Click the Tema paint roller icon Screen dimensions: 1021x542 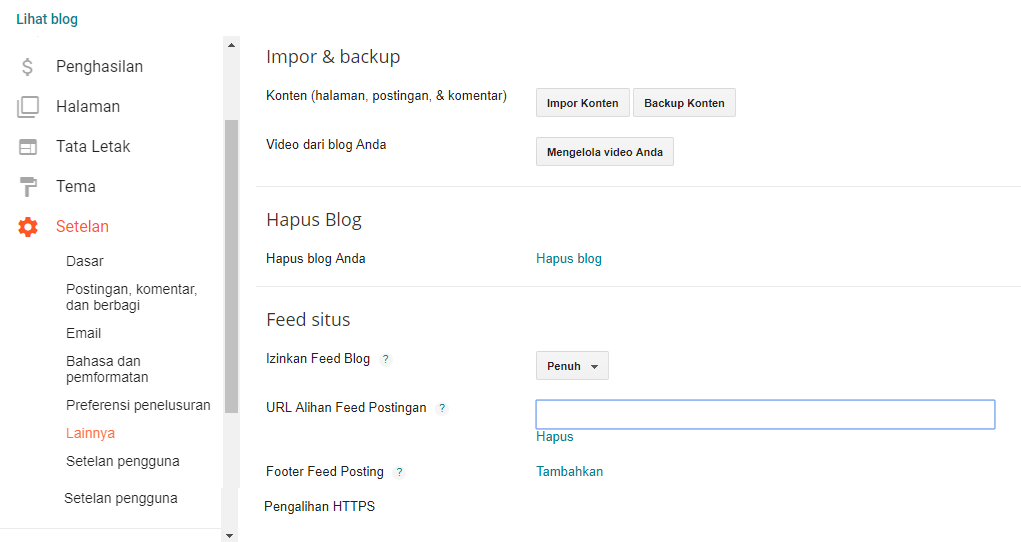pos(28,187)
